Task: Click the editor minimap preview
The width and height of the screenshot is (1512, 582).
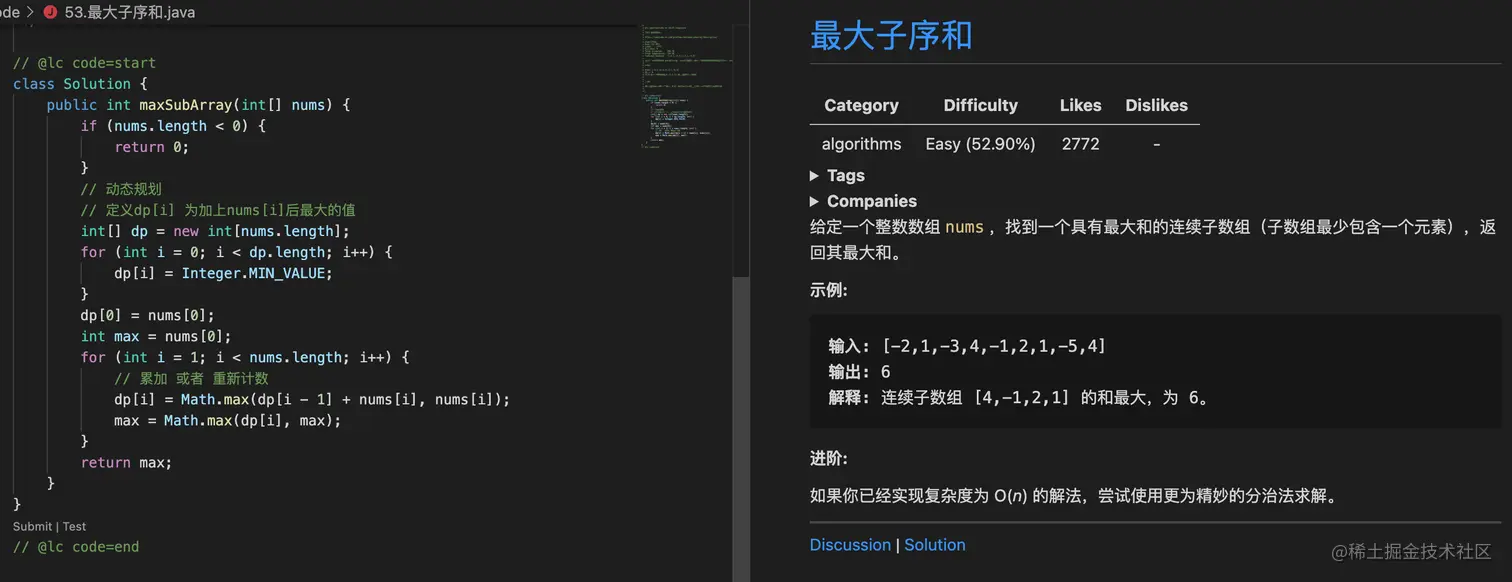Action: pyautogui.click(x=686, y=85)
